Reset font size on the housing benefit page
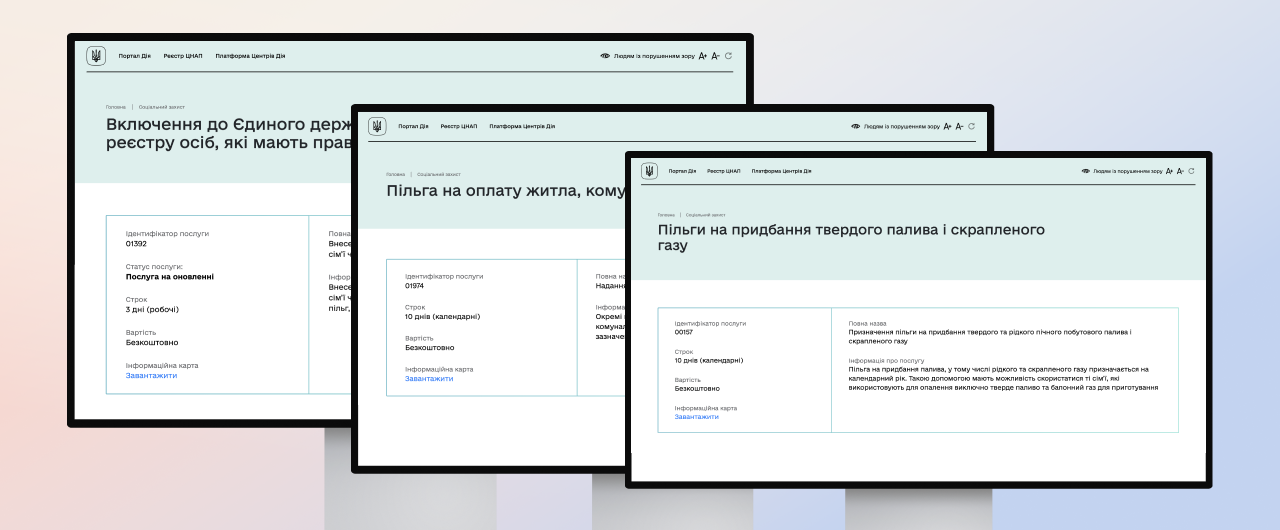Viewport: 1280px width, 530px height. 971,126
